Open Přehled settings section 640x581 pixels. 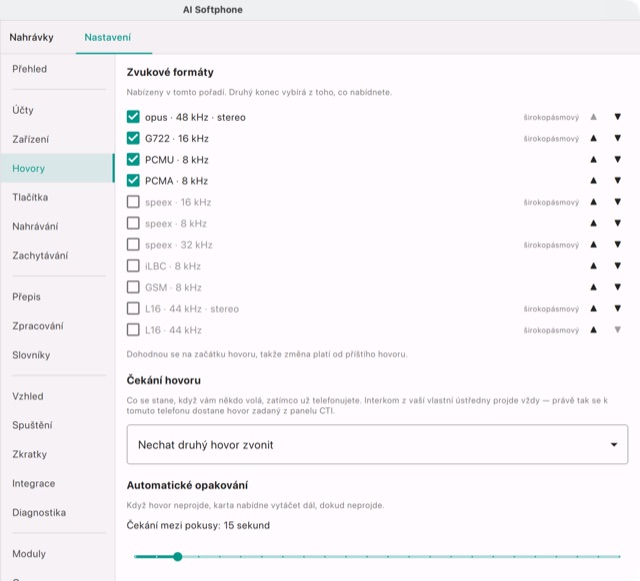coord(58,69)
